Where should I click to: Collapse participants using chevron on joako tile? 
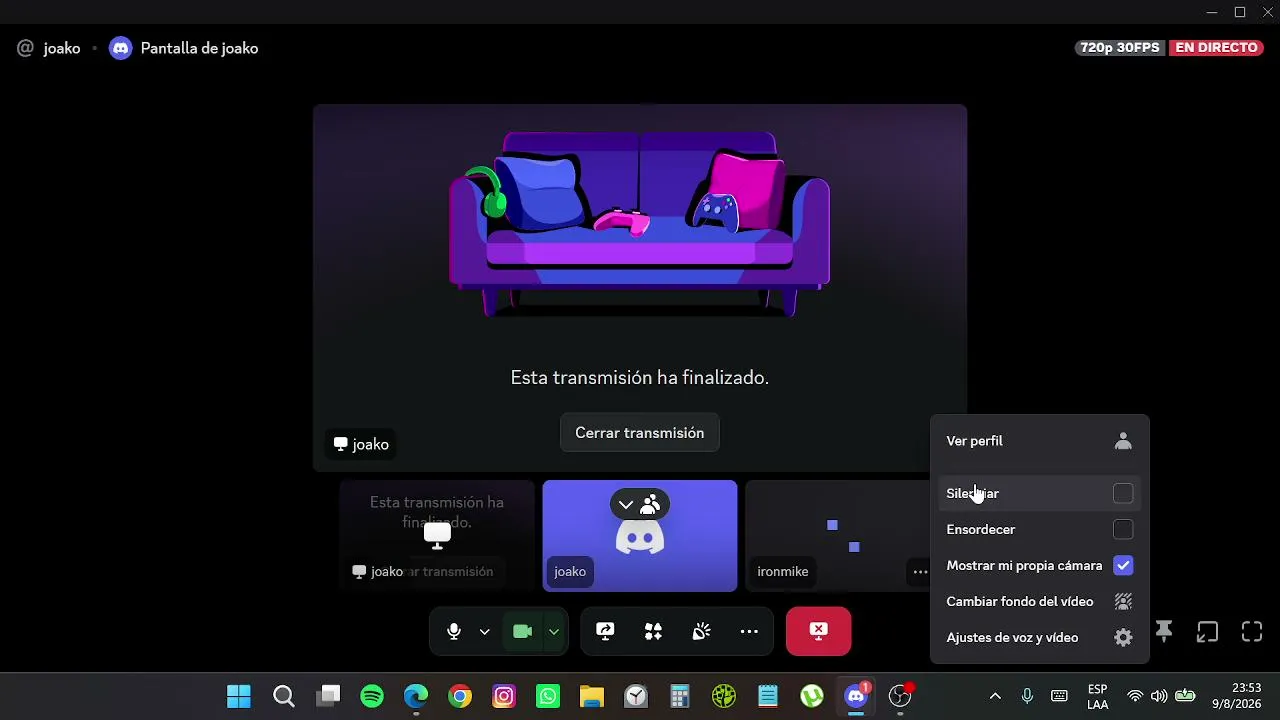(626, 505)
